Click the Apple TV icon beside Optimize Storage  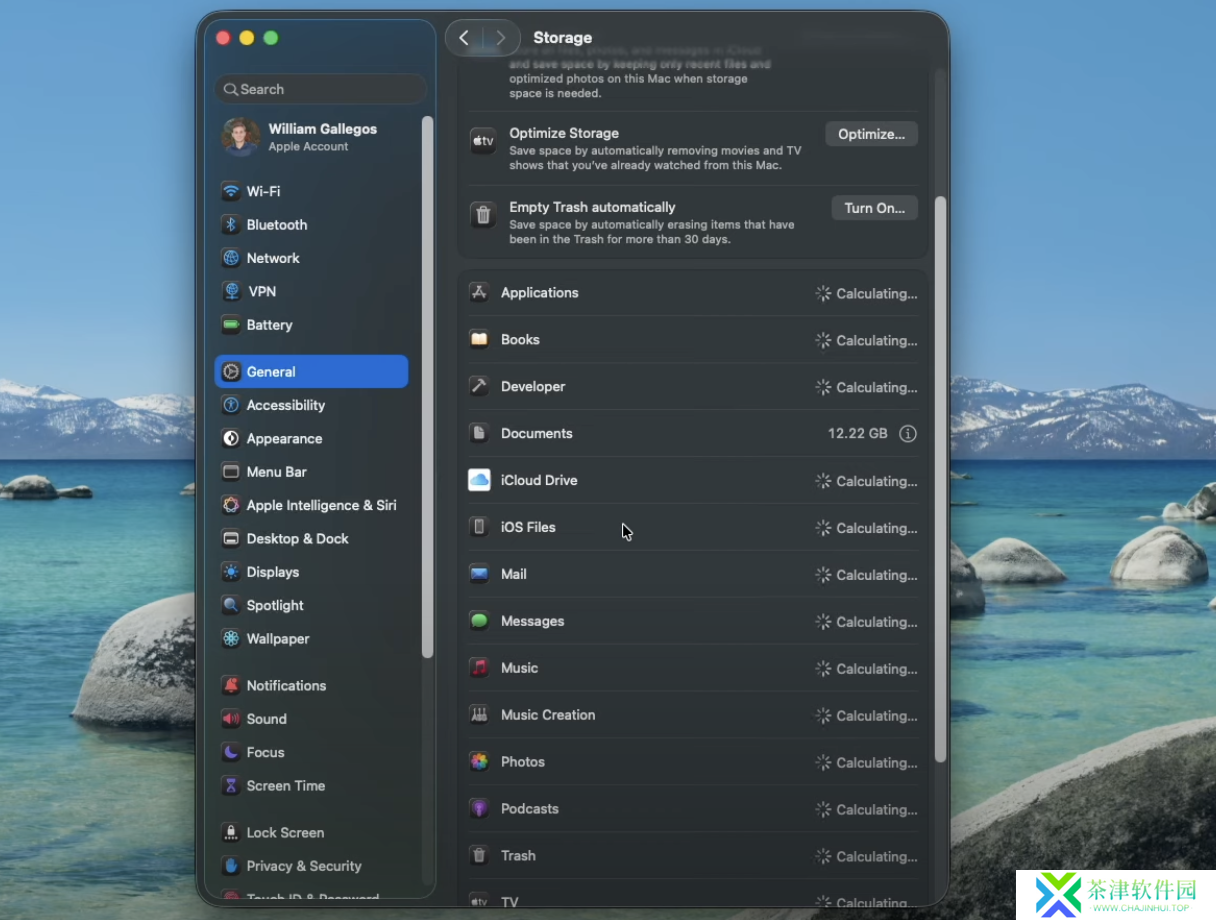pos(483,141)
